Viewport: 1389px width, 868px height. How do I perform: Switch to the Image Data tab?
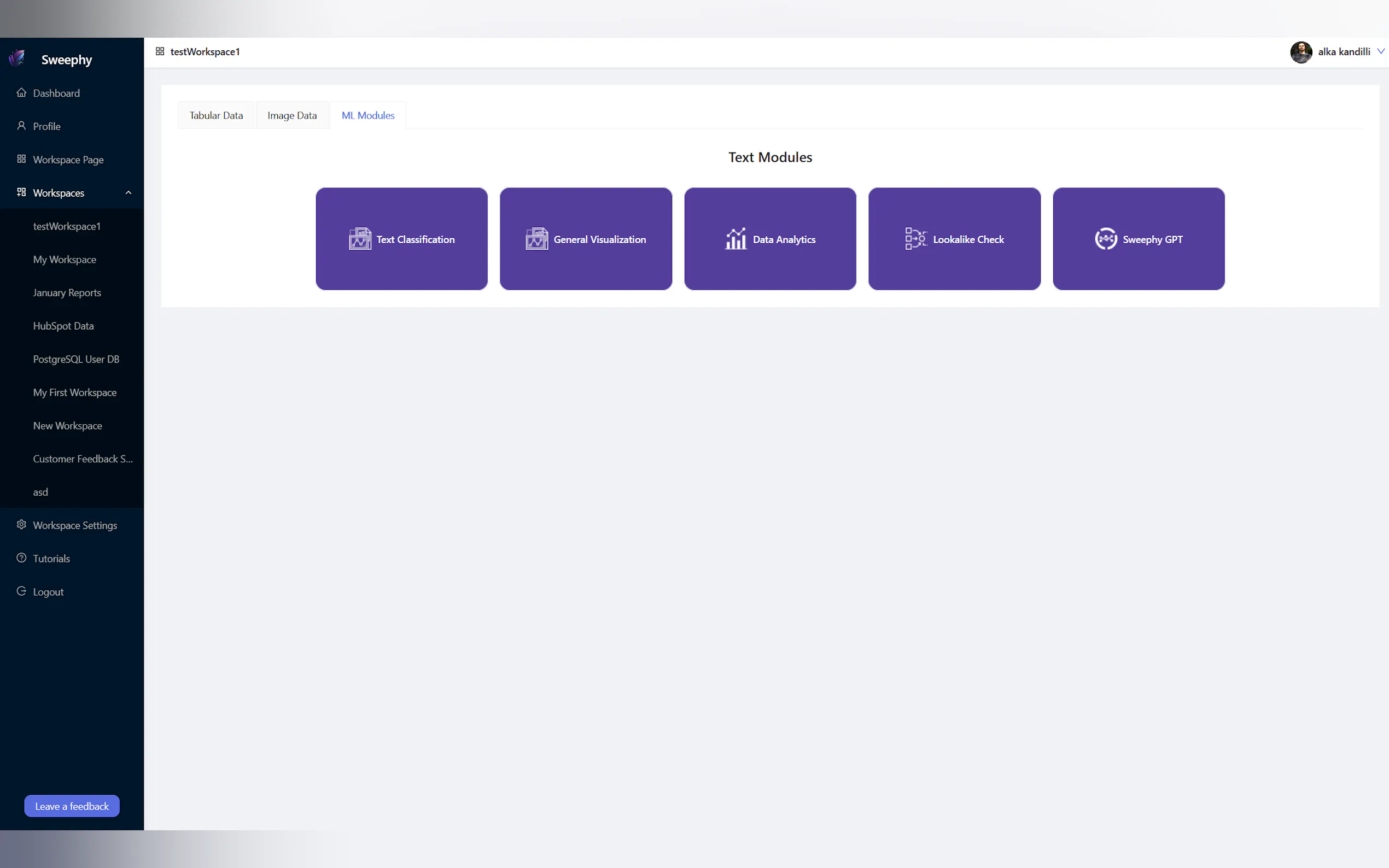click(x=291, y=115)
